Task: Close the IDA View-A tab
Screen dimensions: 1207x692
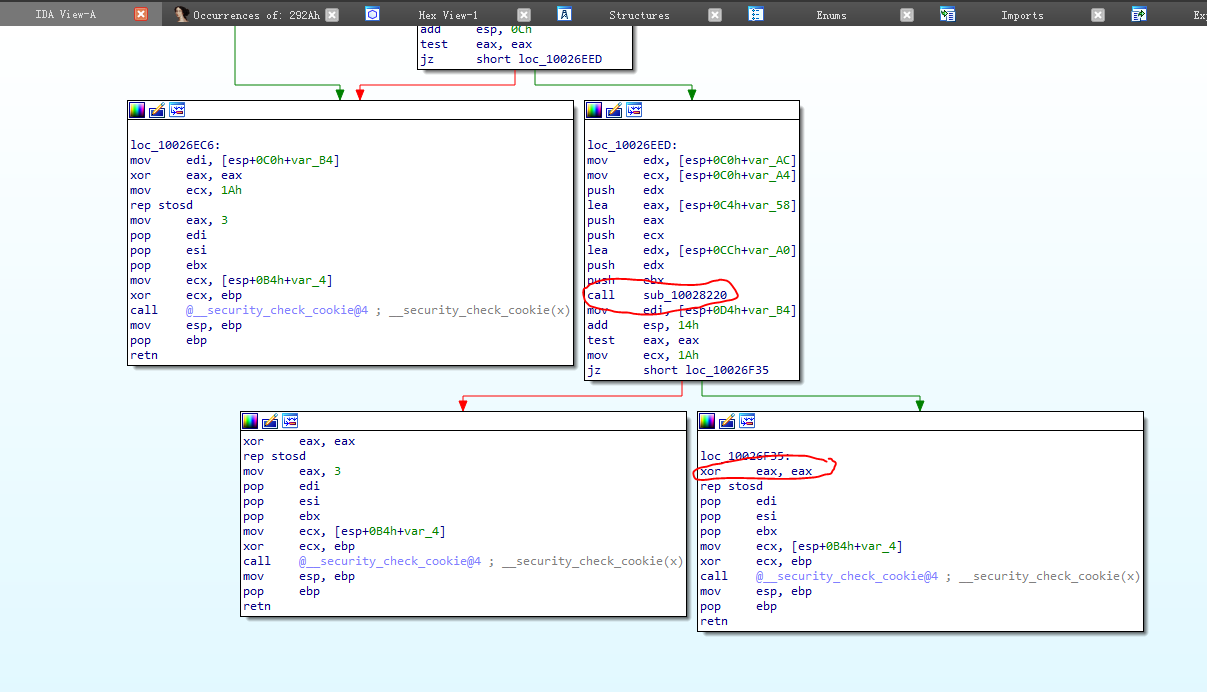Action: 140,14
